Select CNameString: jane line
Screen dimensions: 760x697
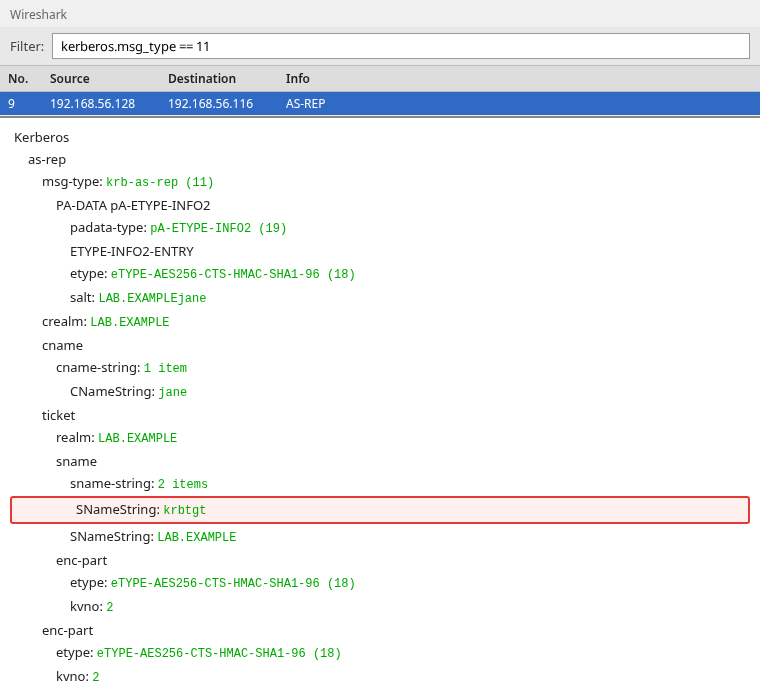coord(128,392)
